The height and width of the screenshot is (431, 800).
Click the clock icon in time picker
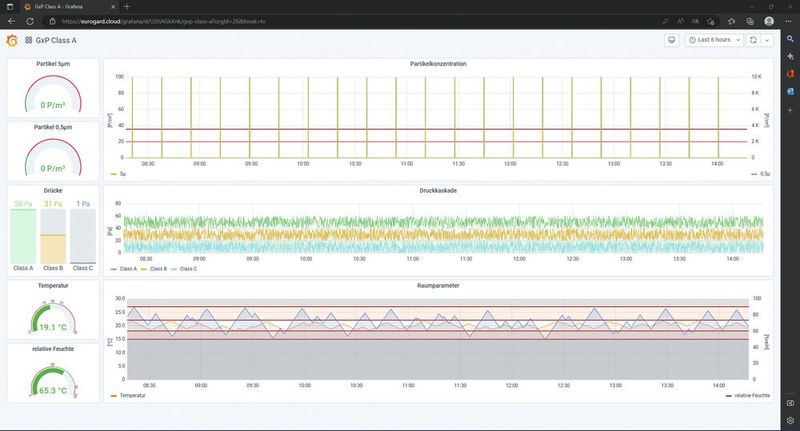[x=692, y=40]
